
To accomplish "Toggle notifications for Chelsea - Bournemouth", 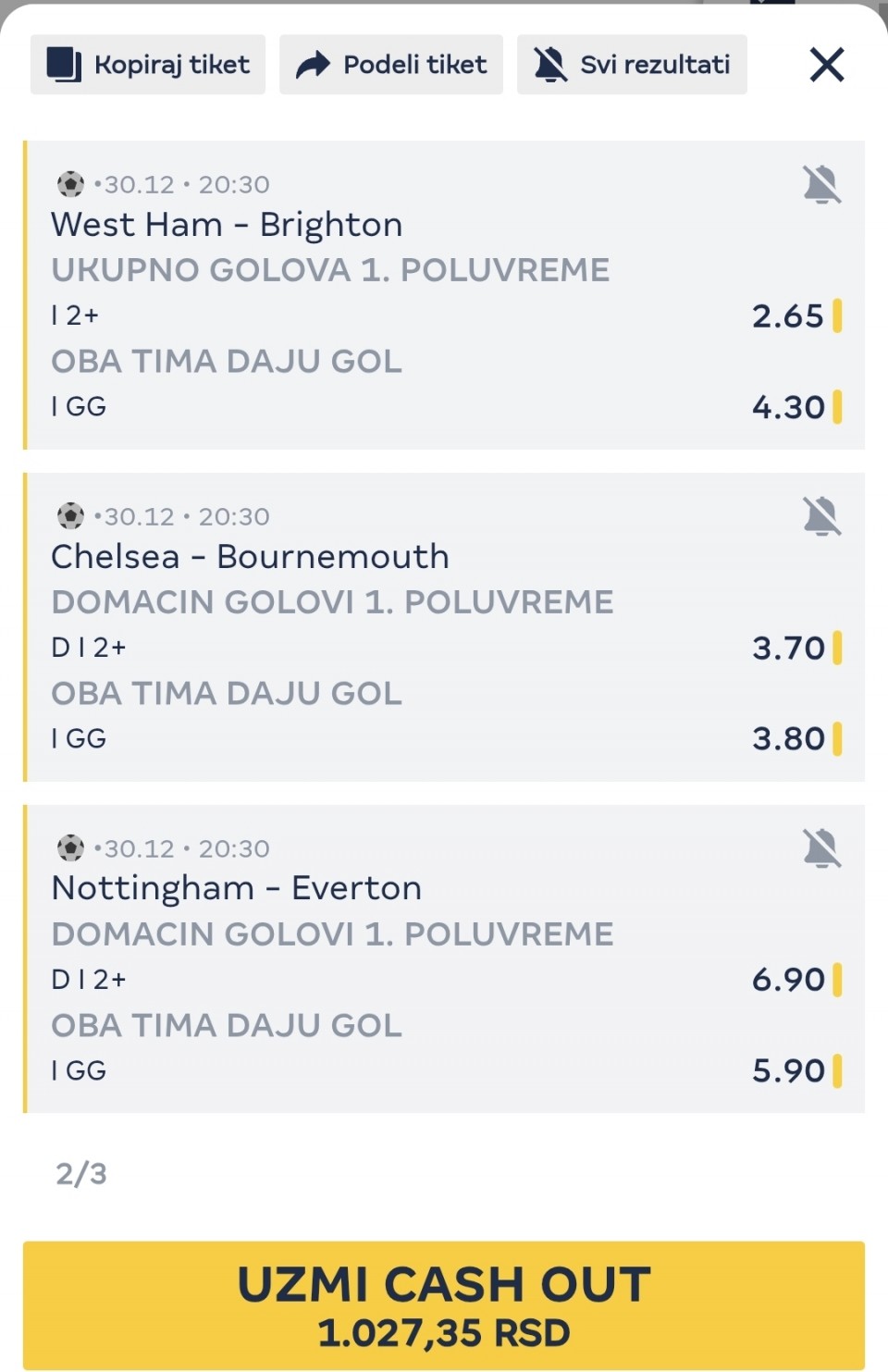I will pyautogui.click(x=821, y=516).
